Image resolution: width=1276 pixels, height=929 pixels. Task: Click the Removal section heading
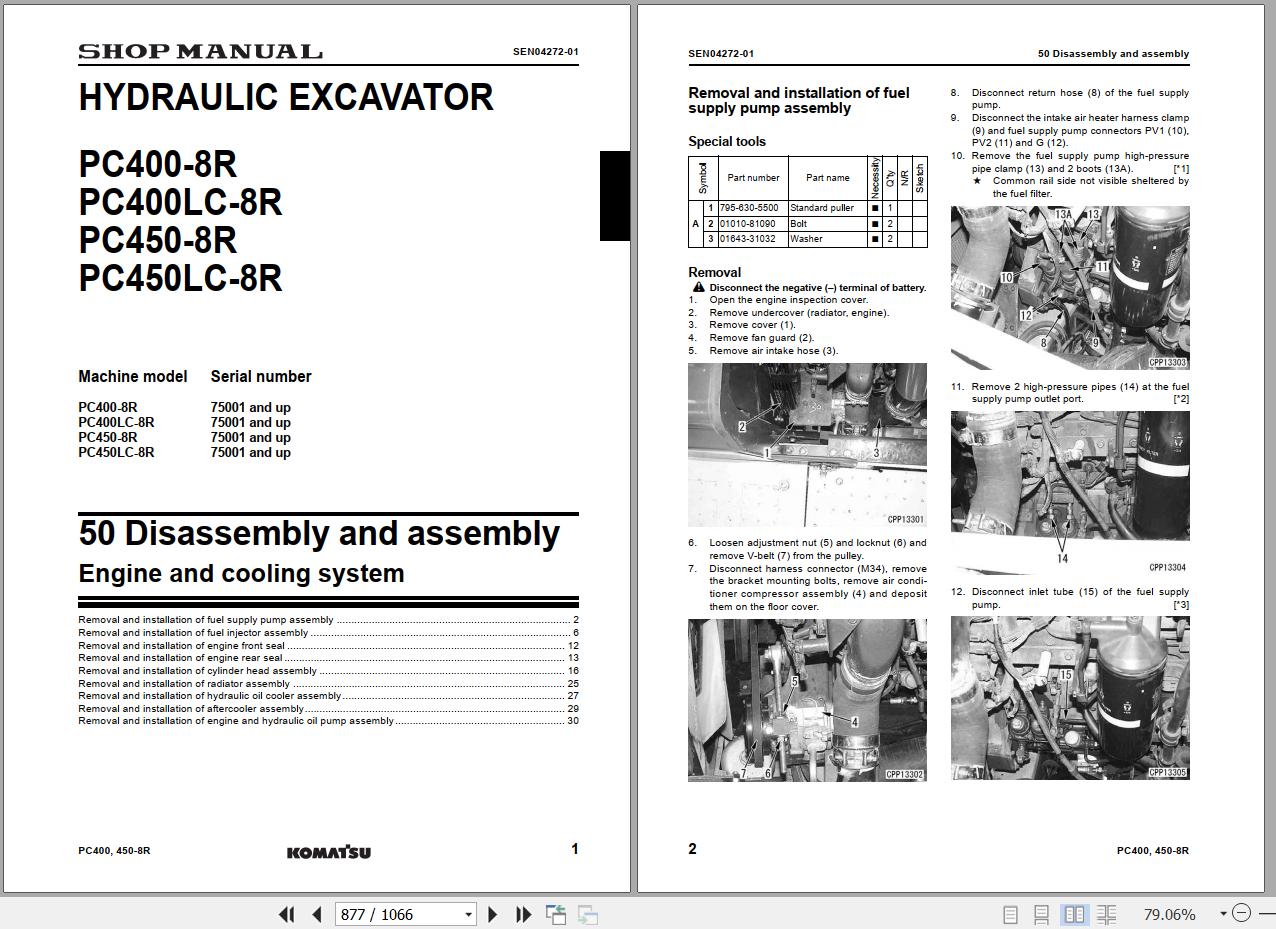coord(714,272)
